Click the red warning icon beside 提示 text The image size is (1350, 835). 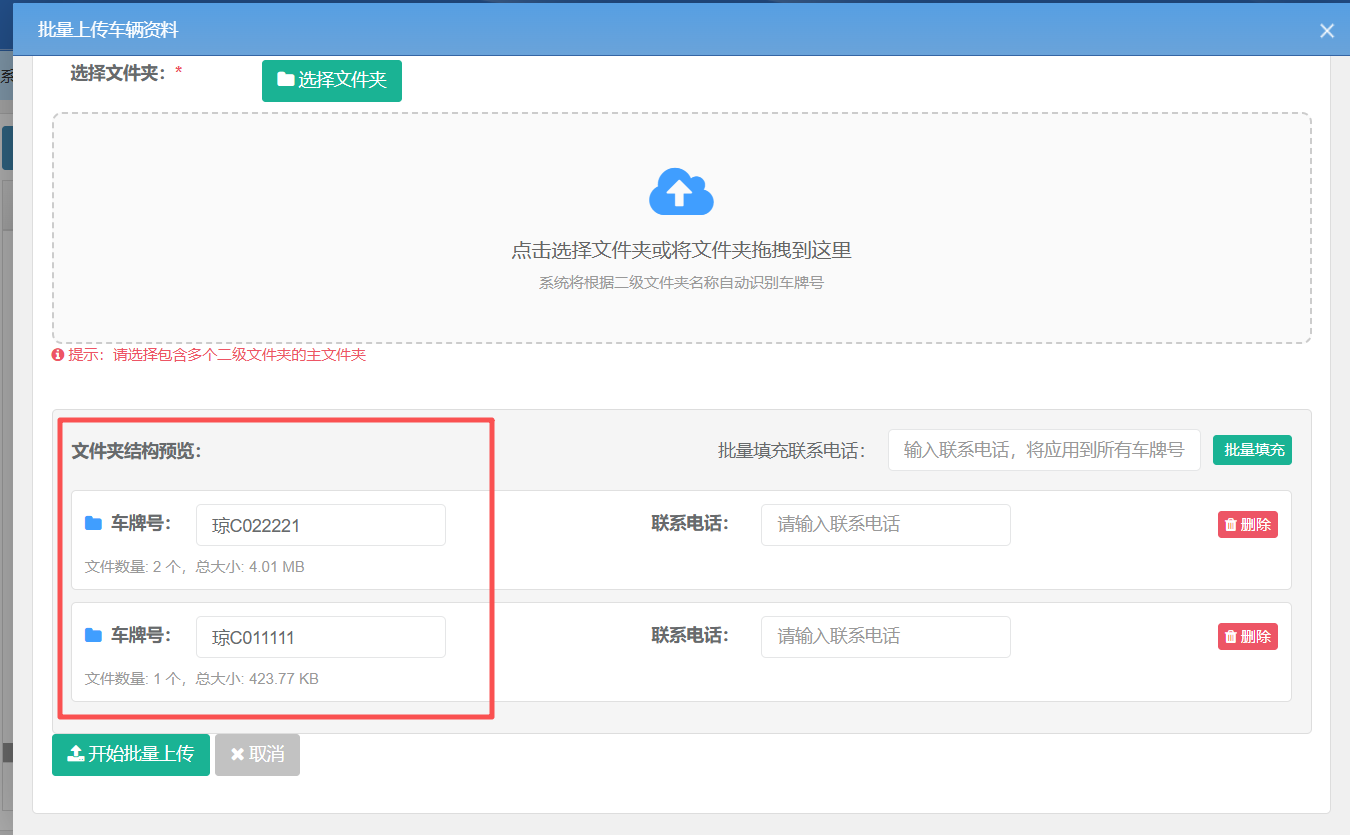[x=57, y=355]
